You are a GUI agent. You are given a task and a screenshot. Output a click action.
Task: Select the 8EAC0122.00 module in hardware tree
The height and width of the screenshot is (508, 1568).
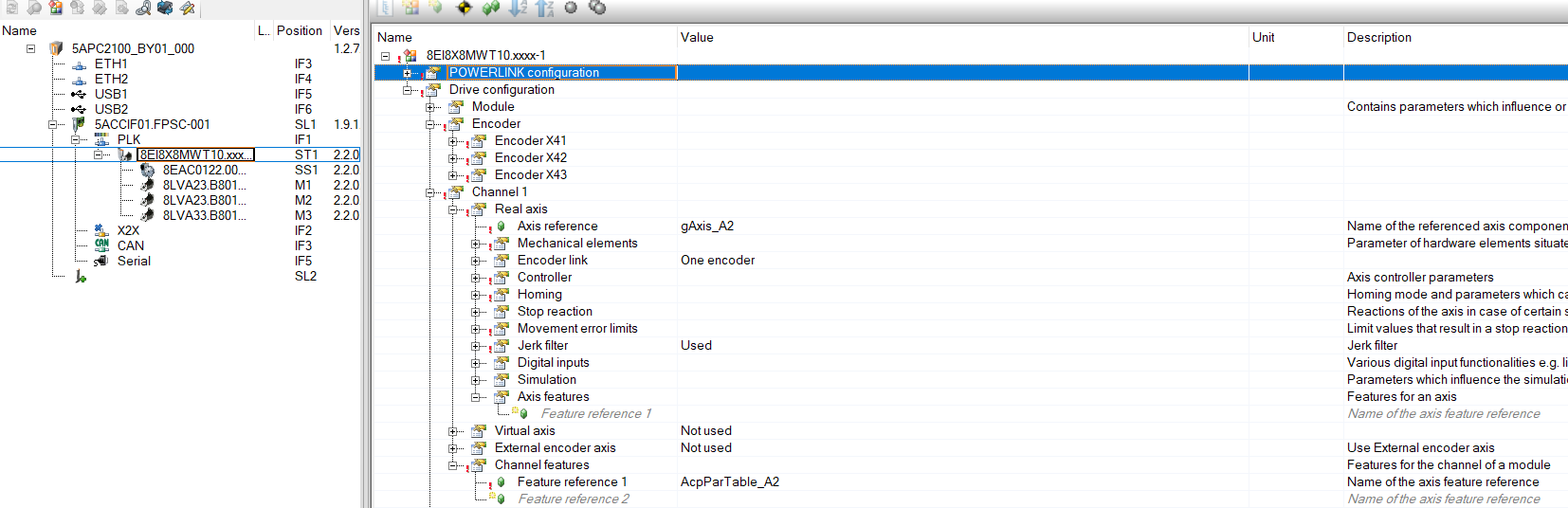[203, 170]
